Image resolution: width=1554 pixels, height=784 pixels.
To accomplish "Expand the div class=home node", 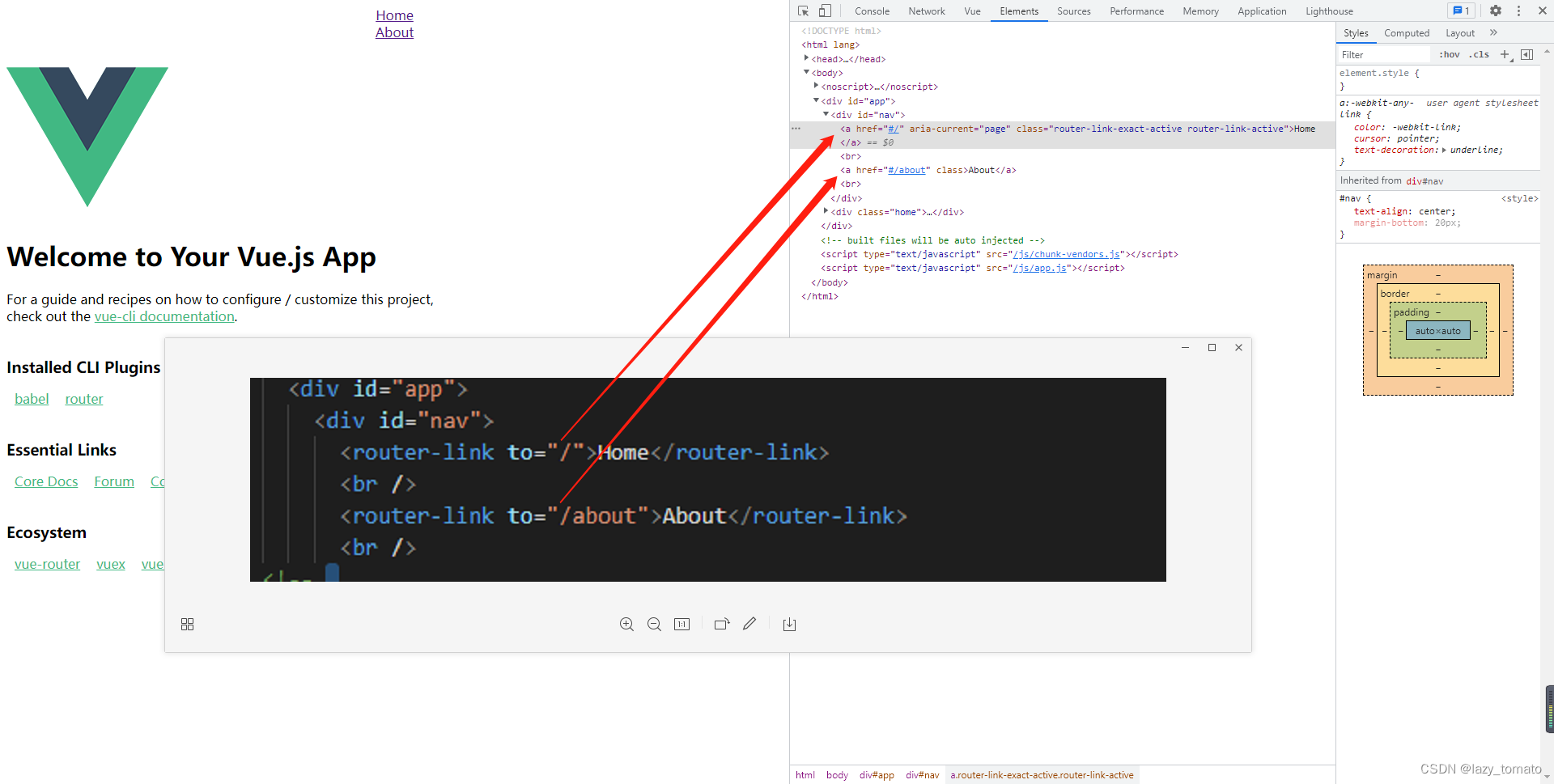I will pos(826,211).
